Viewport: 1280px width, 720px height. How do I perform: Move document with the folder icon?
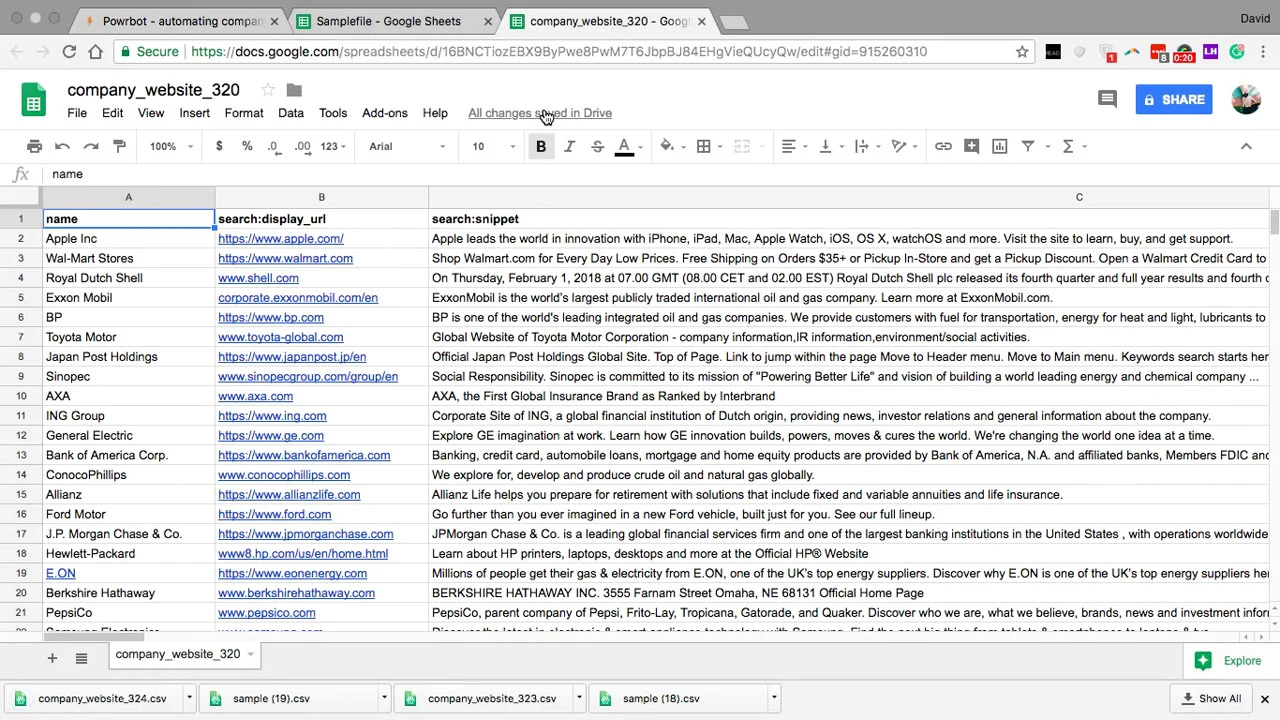(x=294, y=90)
